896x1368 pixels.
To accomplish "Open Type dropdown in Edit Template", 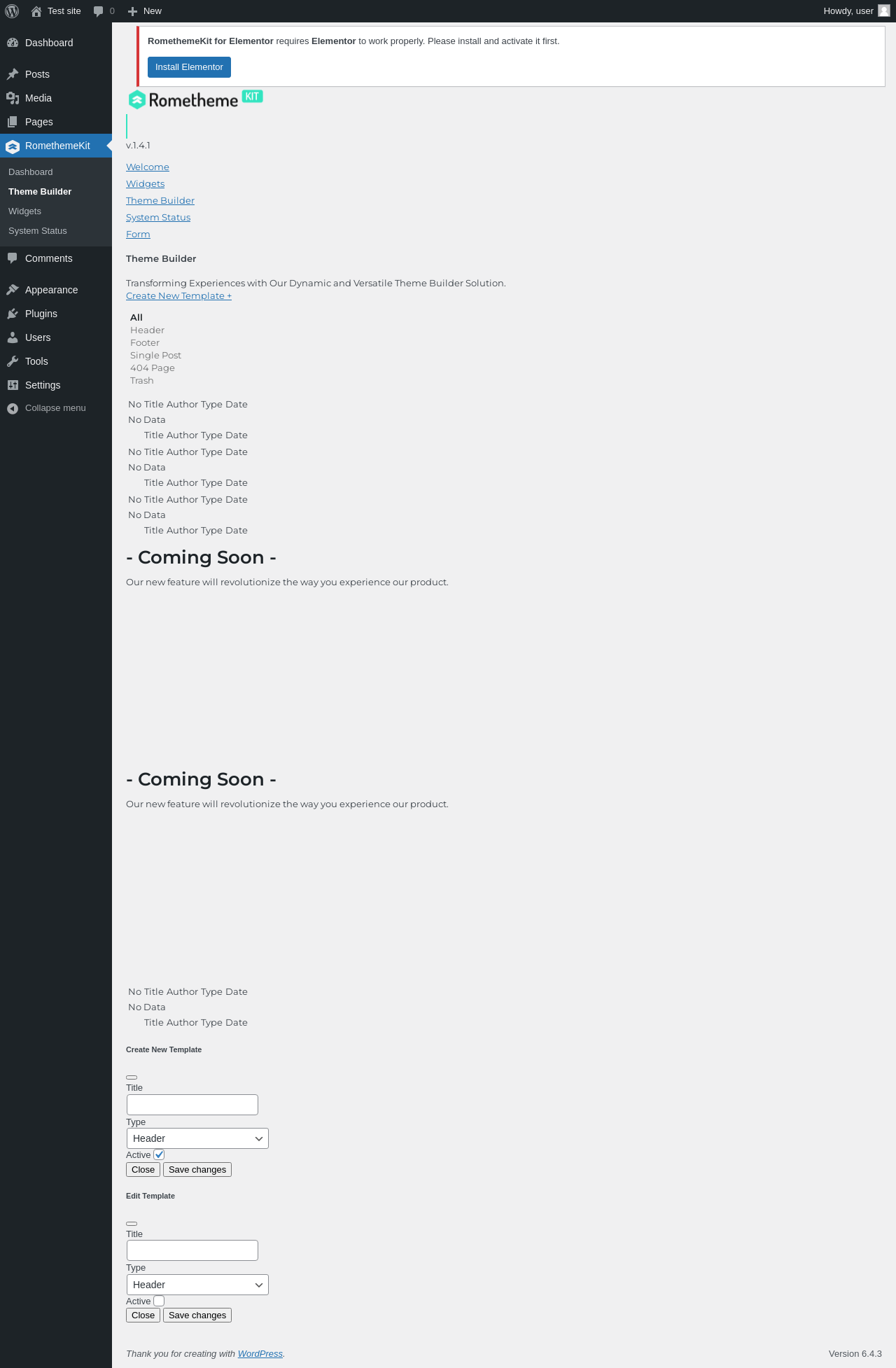I will [x=197, y=1285].
